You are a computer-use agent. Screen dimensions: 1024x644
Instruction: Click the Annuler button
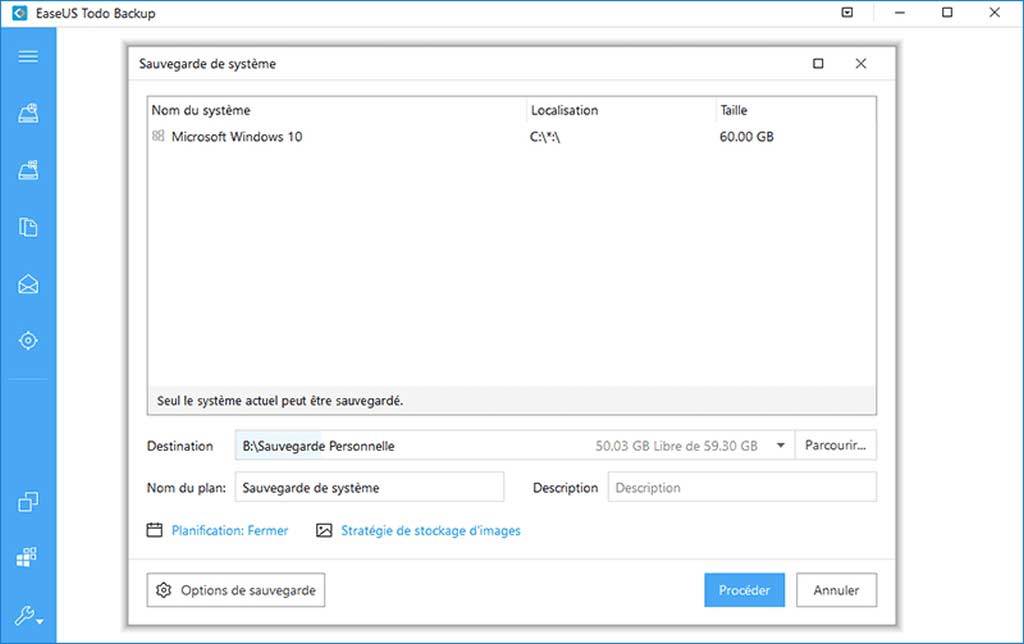[837, 590]
